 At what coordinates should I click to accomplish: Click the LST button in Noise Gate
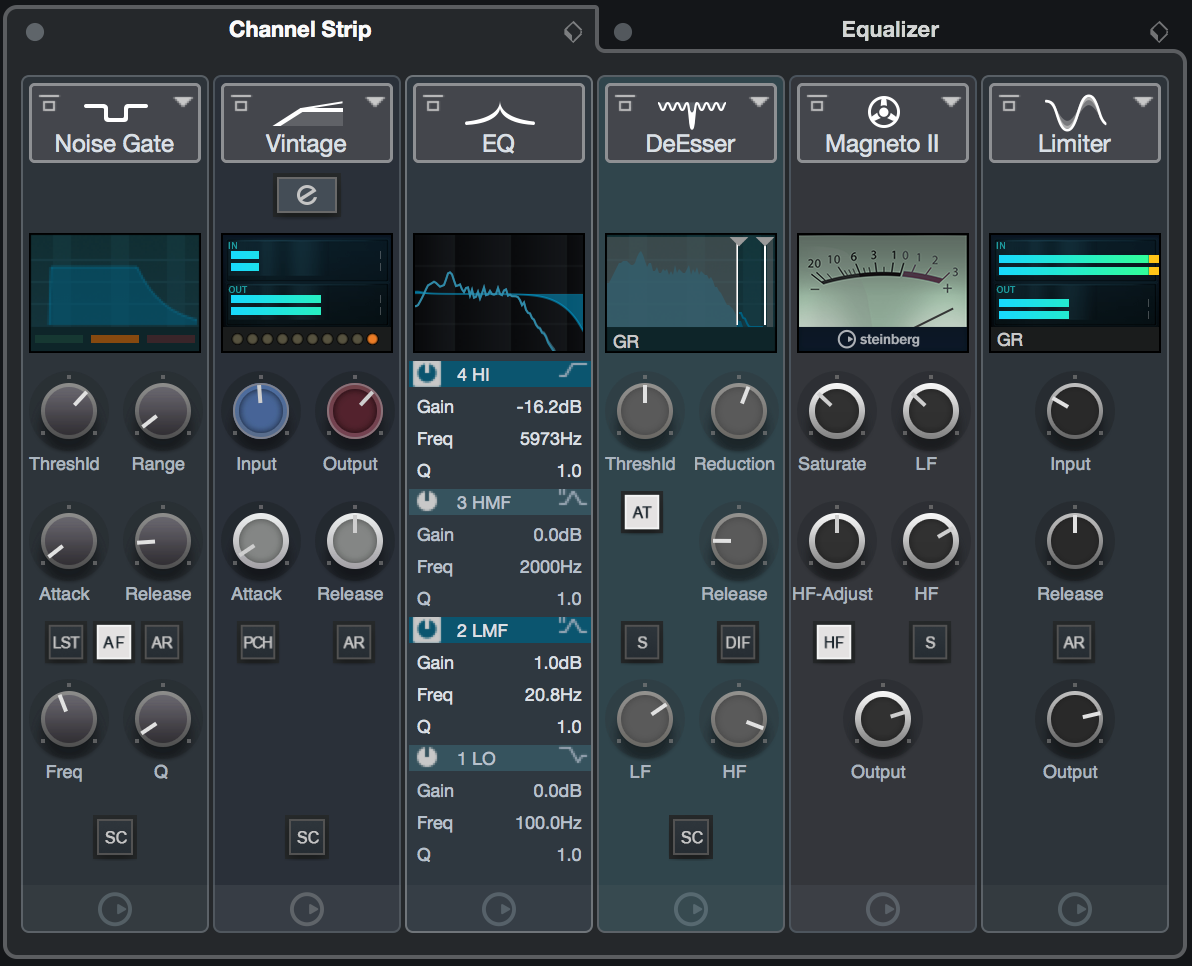point(65,642)
